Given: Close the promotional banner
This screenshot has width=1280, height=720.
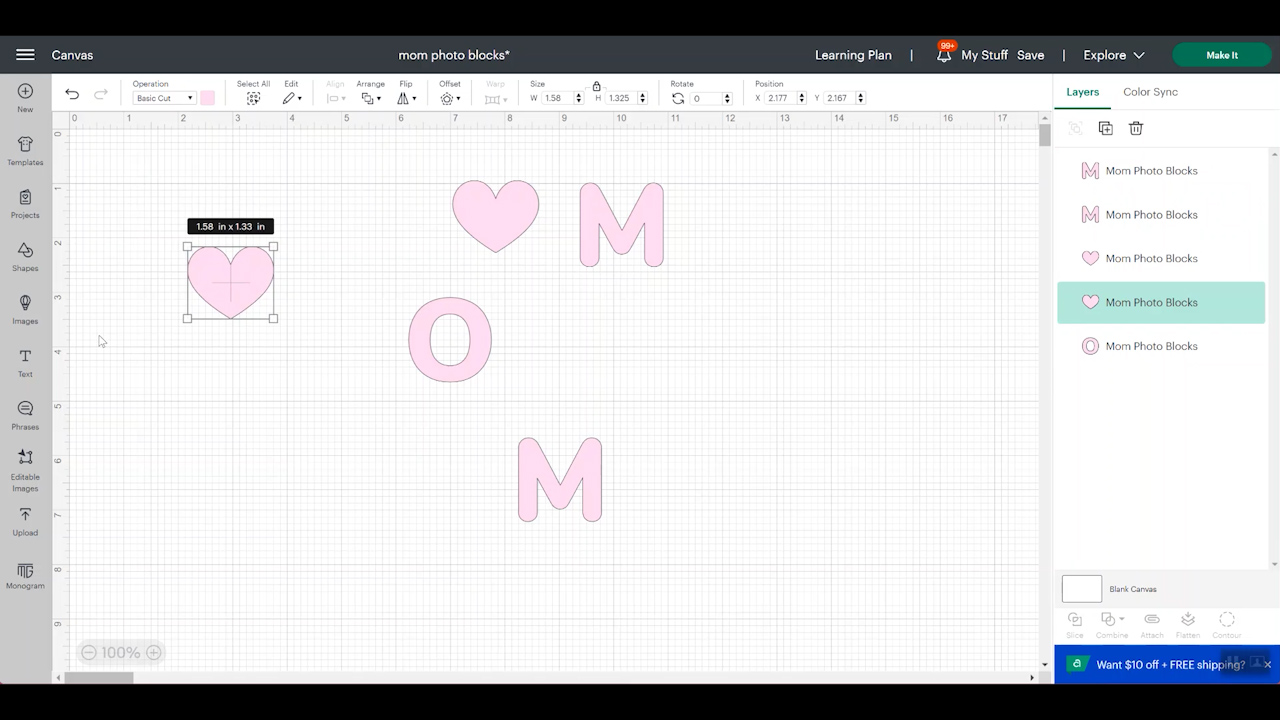Looking at the screenshot, I should [1267, 665].
